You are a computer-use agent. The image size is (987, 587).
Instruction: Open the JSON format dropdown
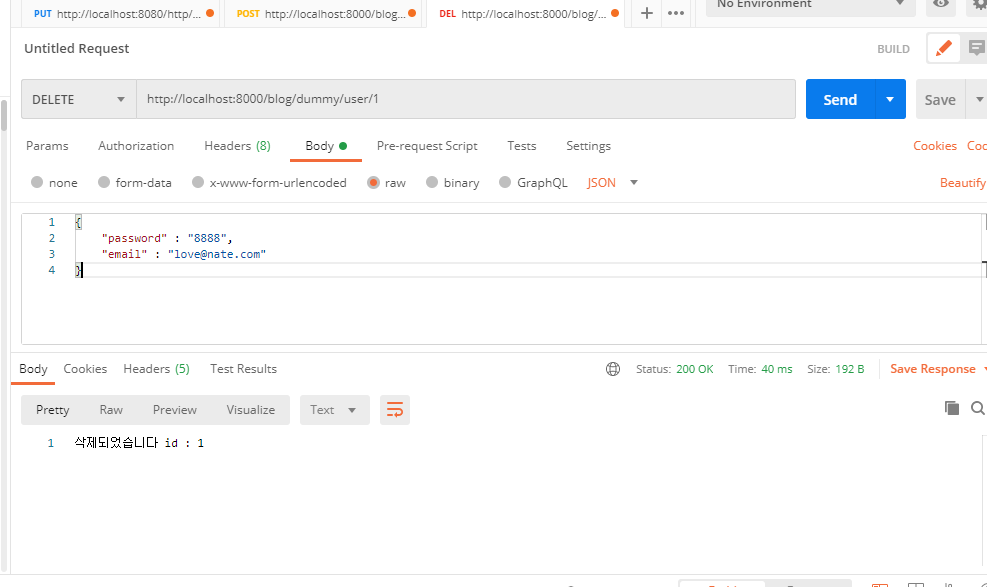tap(610, 182)
